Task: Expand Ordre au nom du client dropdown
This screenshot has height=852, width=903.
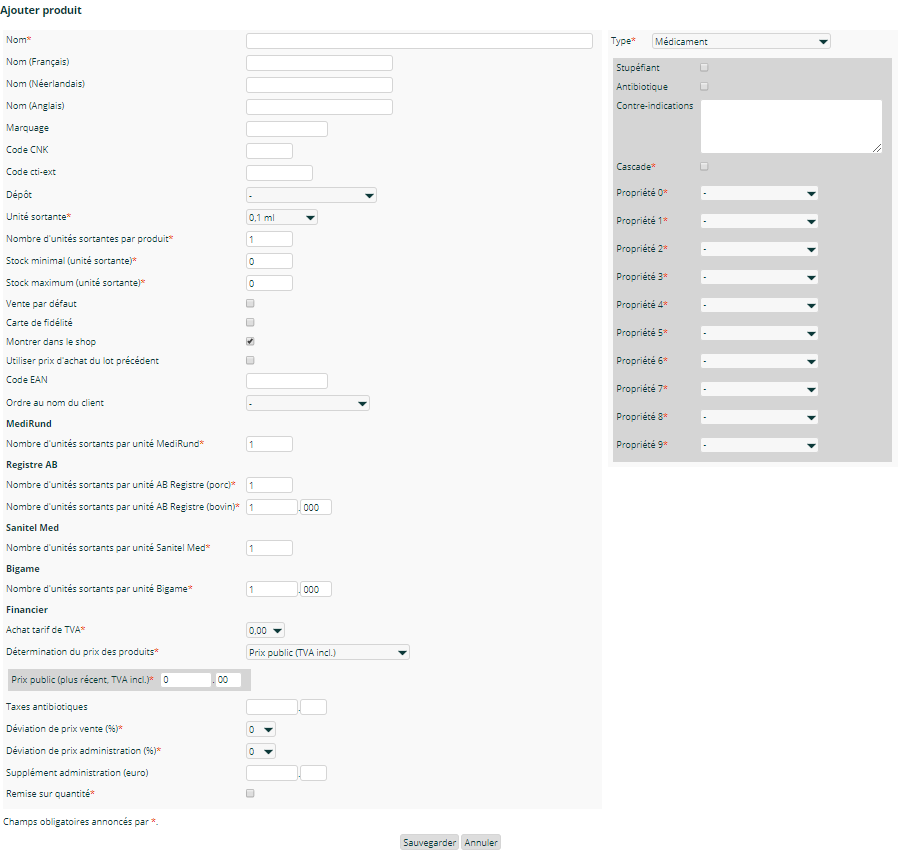Action: 308,403
